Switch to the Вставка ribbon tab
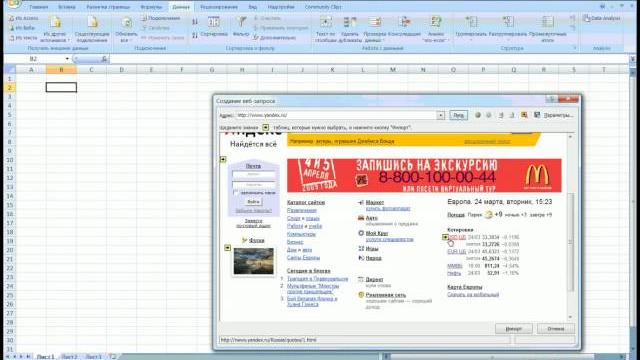The height and width of the screenshot is (360, 640). tap(67, 7)
